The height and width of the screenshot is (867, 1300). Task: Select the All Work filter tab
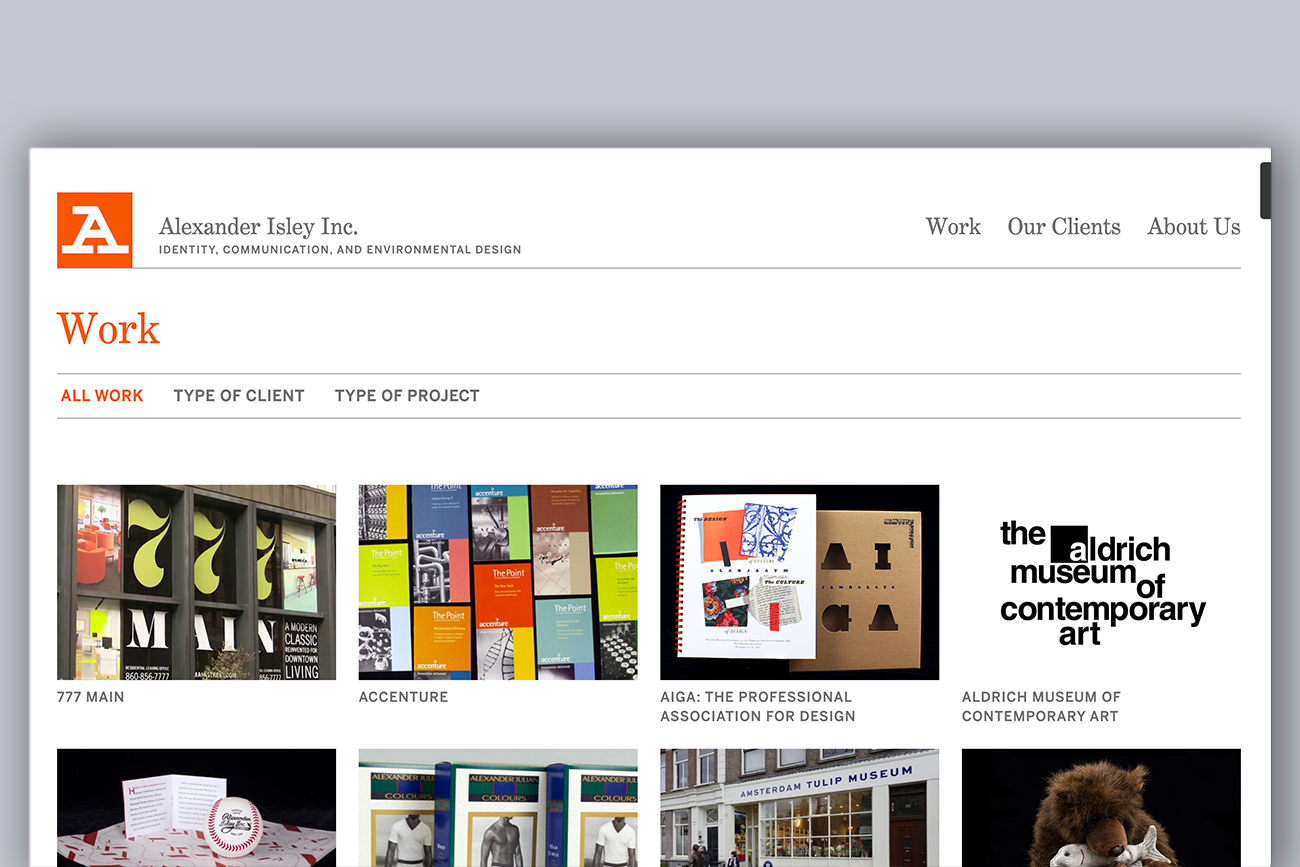[x=102, y=396]
